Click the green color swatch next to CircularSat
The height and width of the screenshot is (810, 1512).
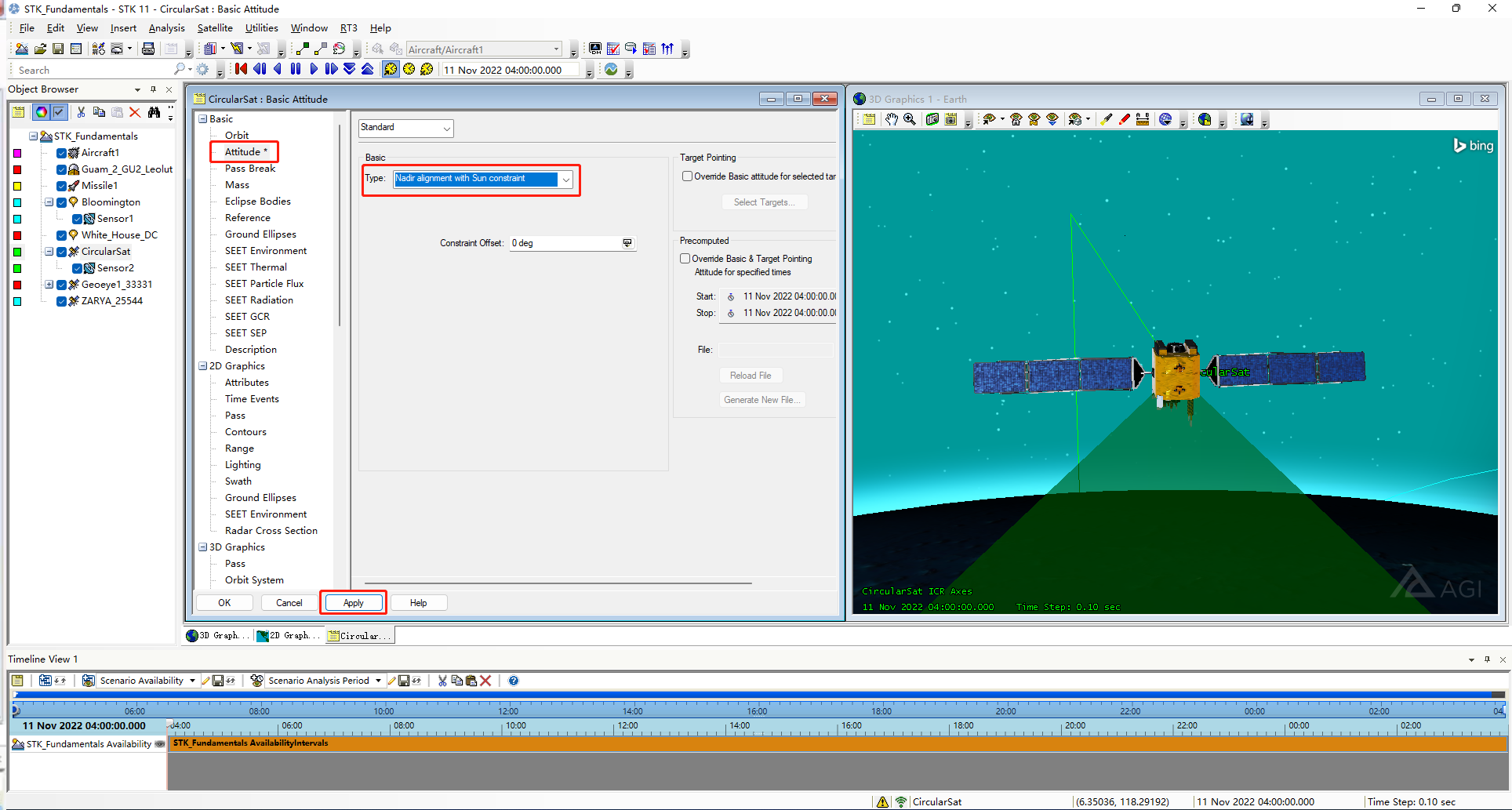point(16,251)
